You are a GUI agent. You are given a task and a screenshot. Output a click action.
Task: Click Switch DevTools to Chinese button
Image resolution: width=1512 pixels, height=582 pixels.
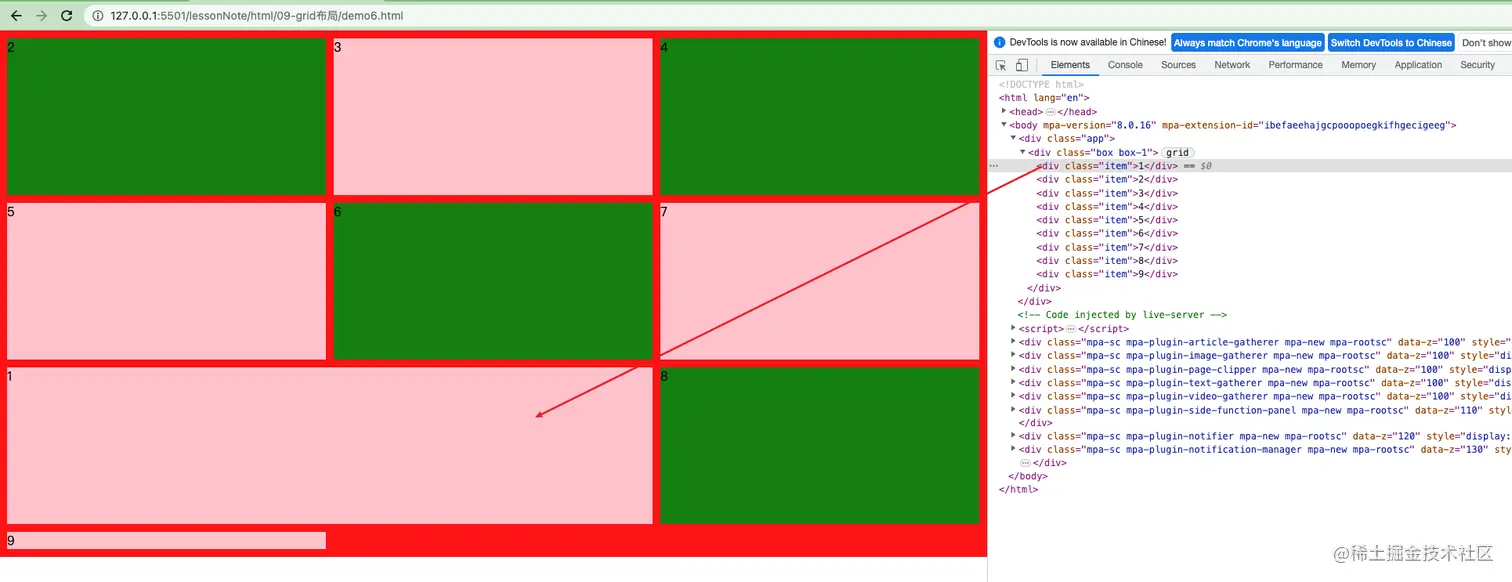1391,43
